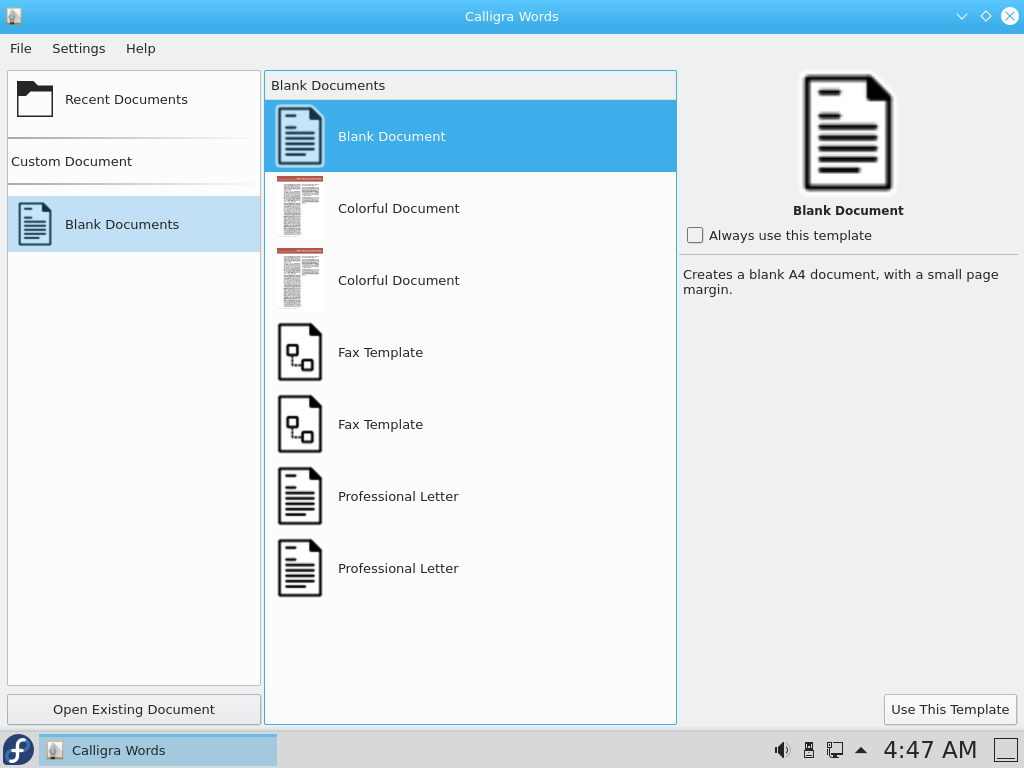
Task: Click the Calligra Words title bar icon
Action: pyautogui.click(x=14, y=16)
